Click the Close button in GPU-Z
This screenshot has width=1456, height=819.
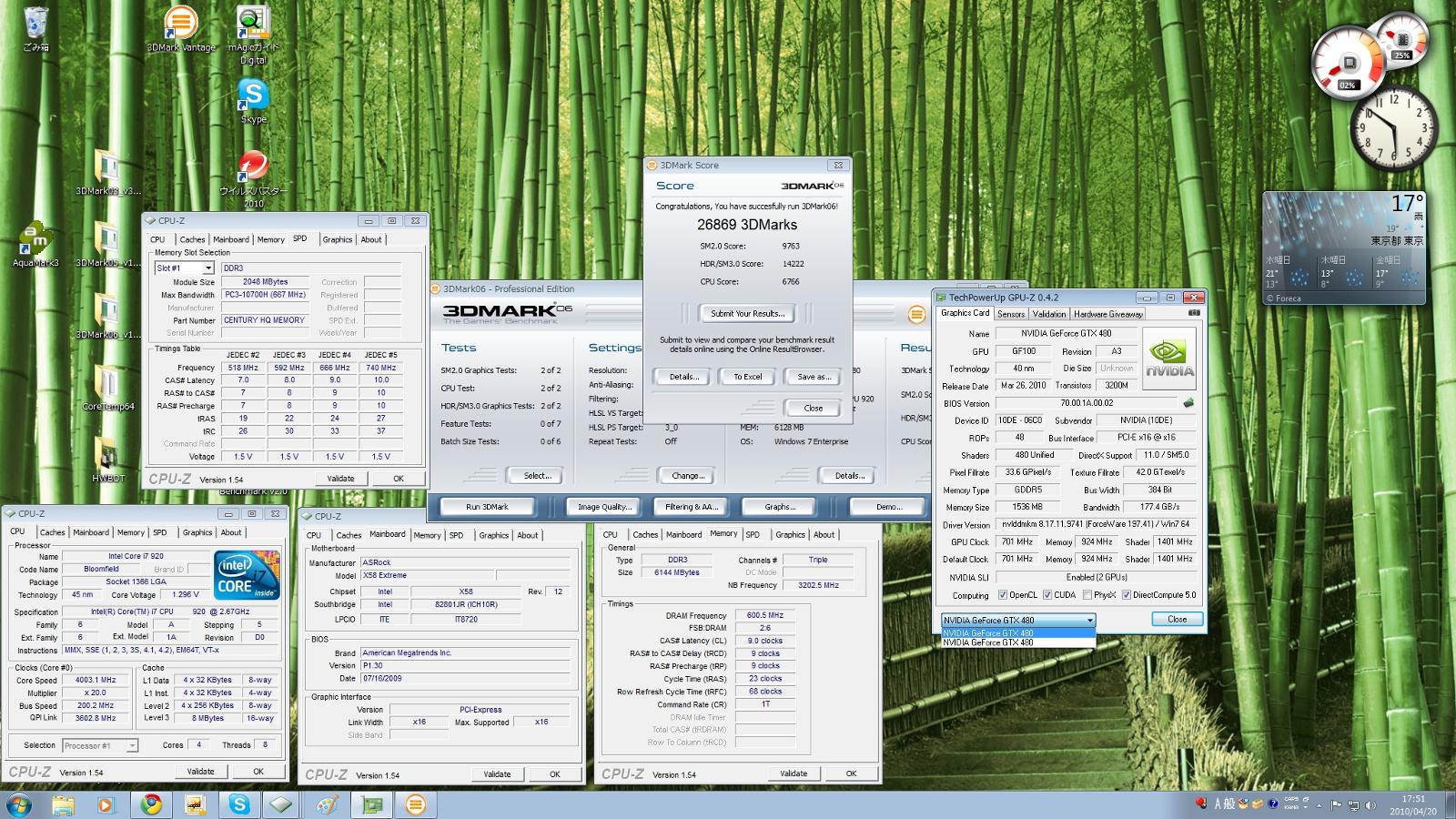[1177, 619]
